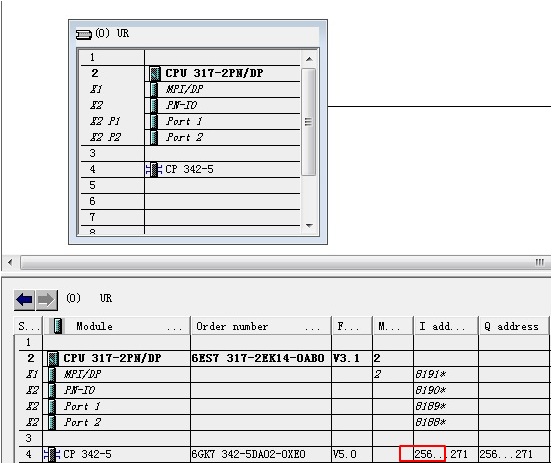This screenshot has width=552, height=464.
Task: Click the blue back arrow button
Action: (x=24, y=300)
